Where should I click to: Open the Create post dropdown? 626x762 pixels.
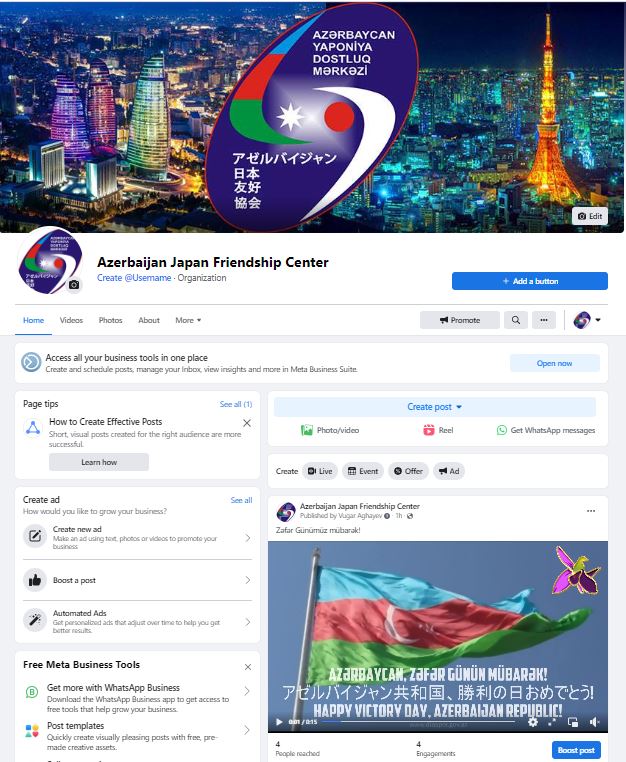435,407
